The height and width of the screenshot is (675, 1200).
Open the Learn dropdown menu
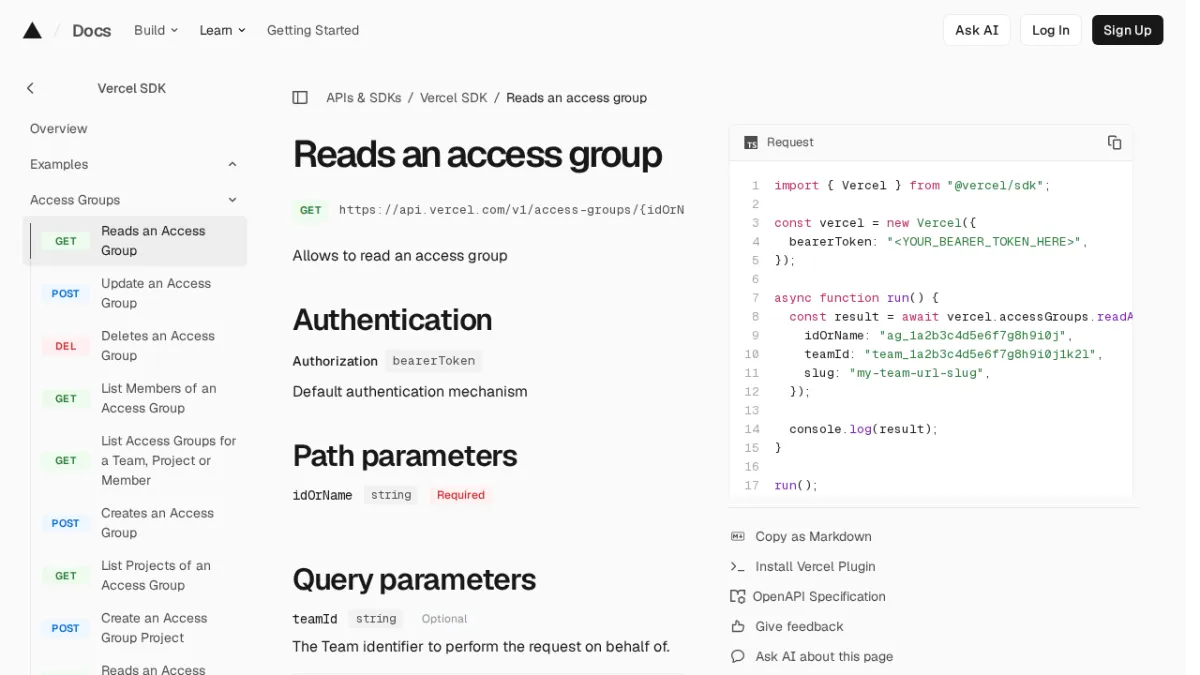tap(222, 30)
